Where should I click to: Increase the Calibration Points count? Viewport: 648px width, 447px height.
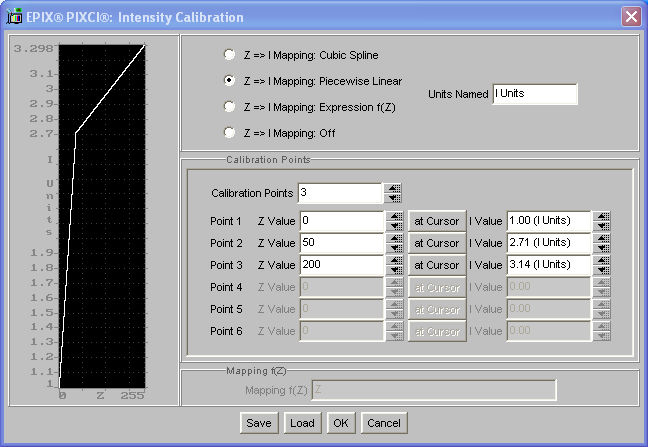coord(393,188)
